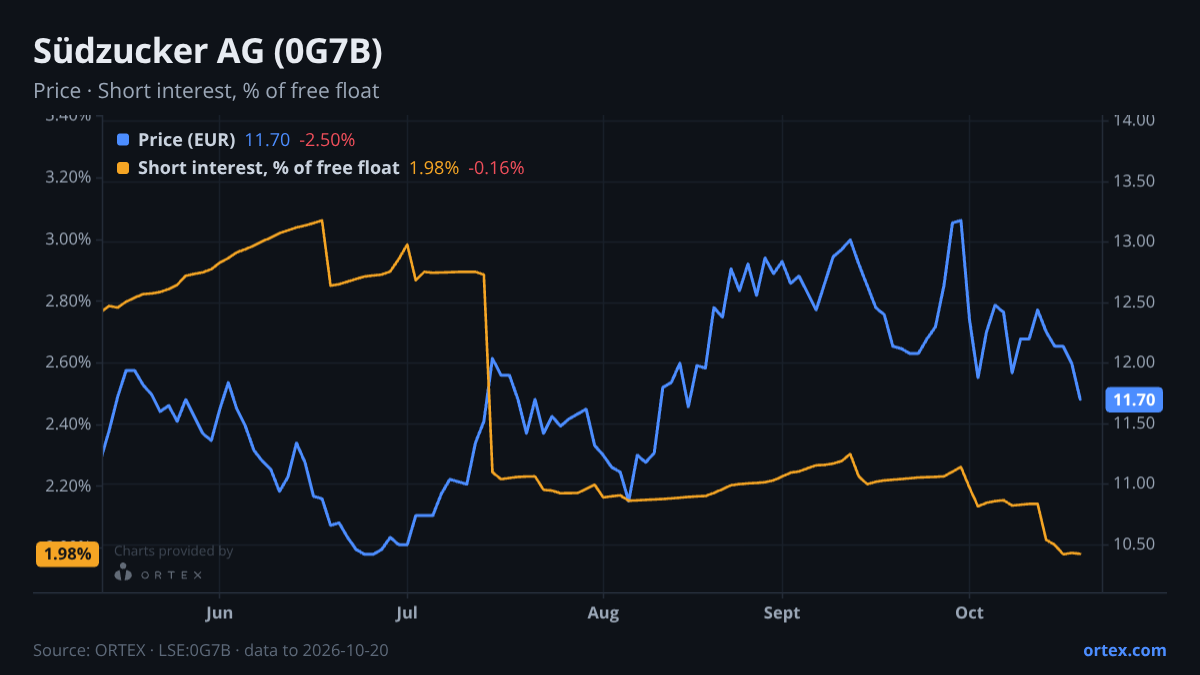Click the 3.20% left axis label
This screenshot has height=675, width=1200.
68,178
